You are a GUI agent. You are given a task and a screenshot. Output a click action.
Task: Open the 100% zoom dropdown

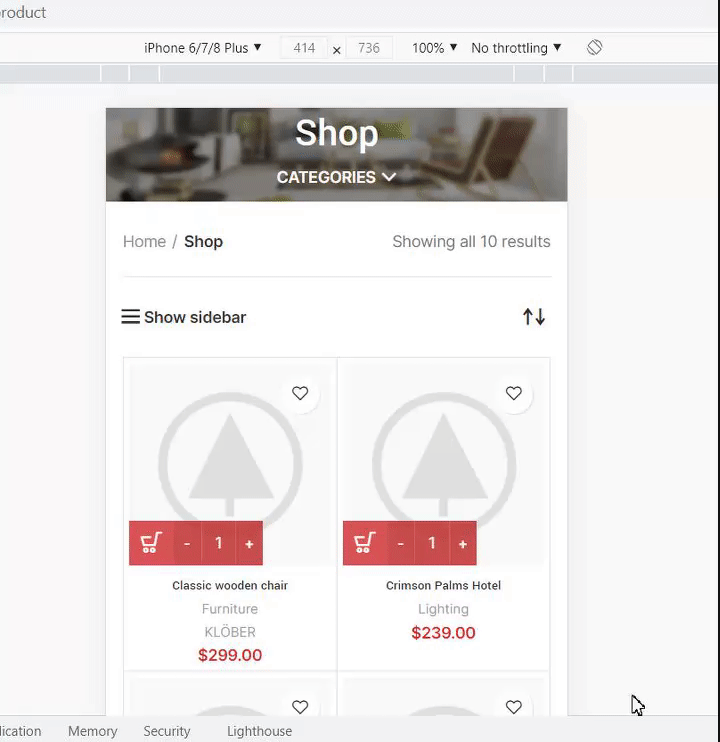pos(434,48)
